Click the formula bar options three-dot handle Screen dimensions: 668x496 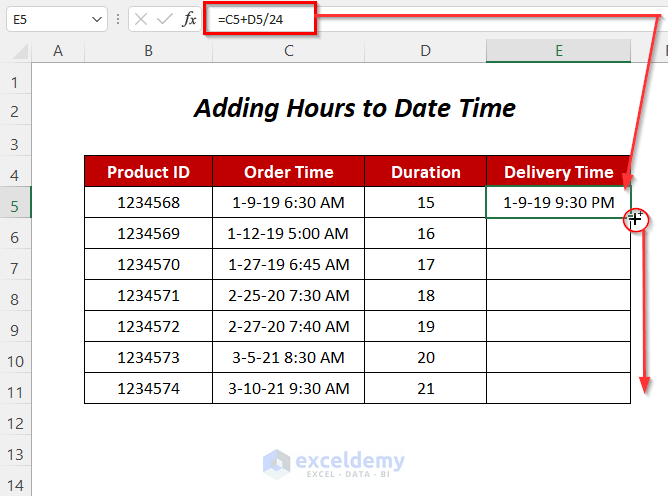tap(118, 19)
